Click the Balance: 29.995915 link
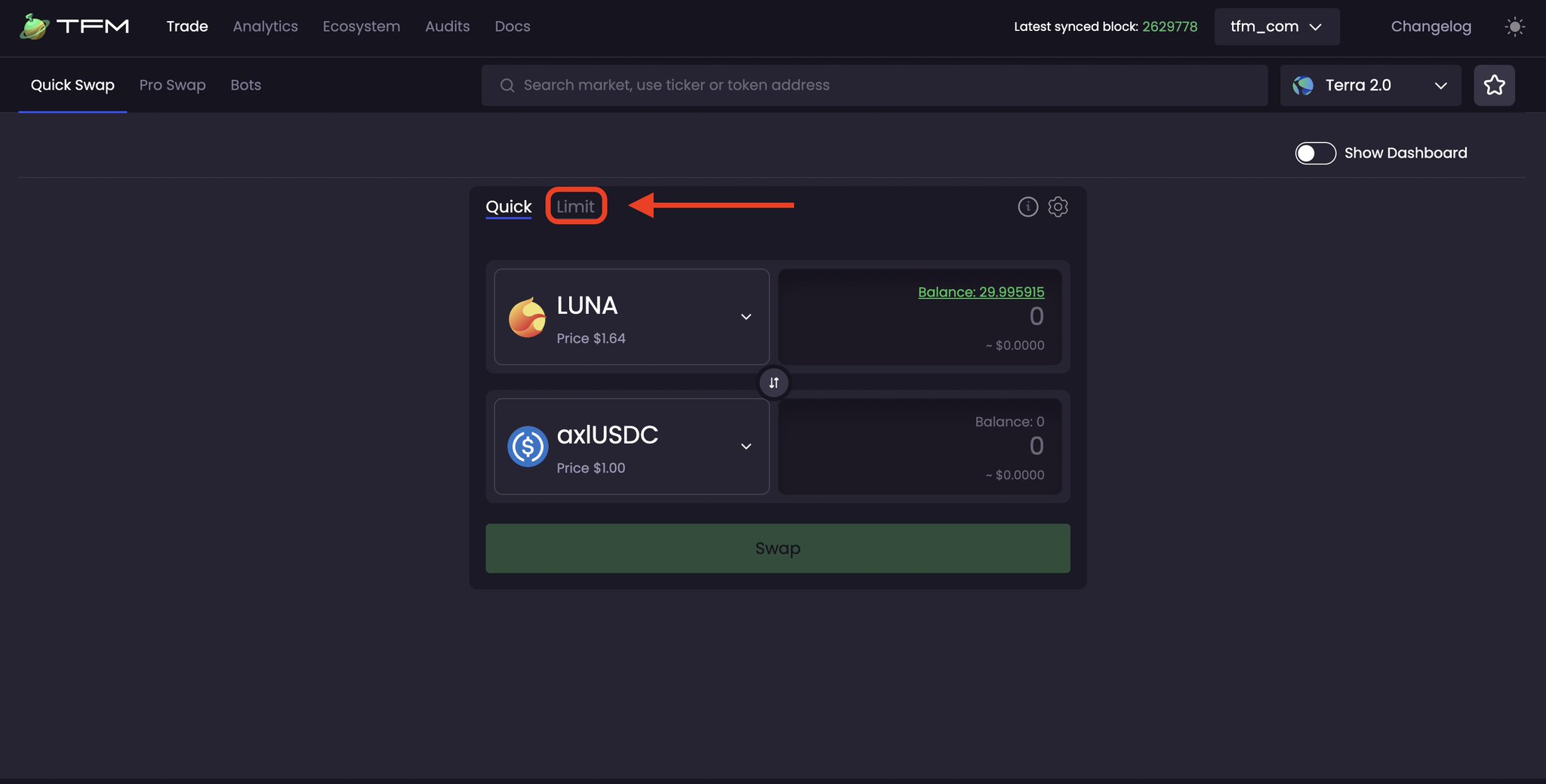The height and width of the screenshot is (784, 1546). pos(981,292)
